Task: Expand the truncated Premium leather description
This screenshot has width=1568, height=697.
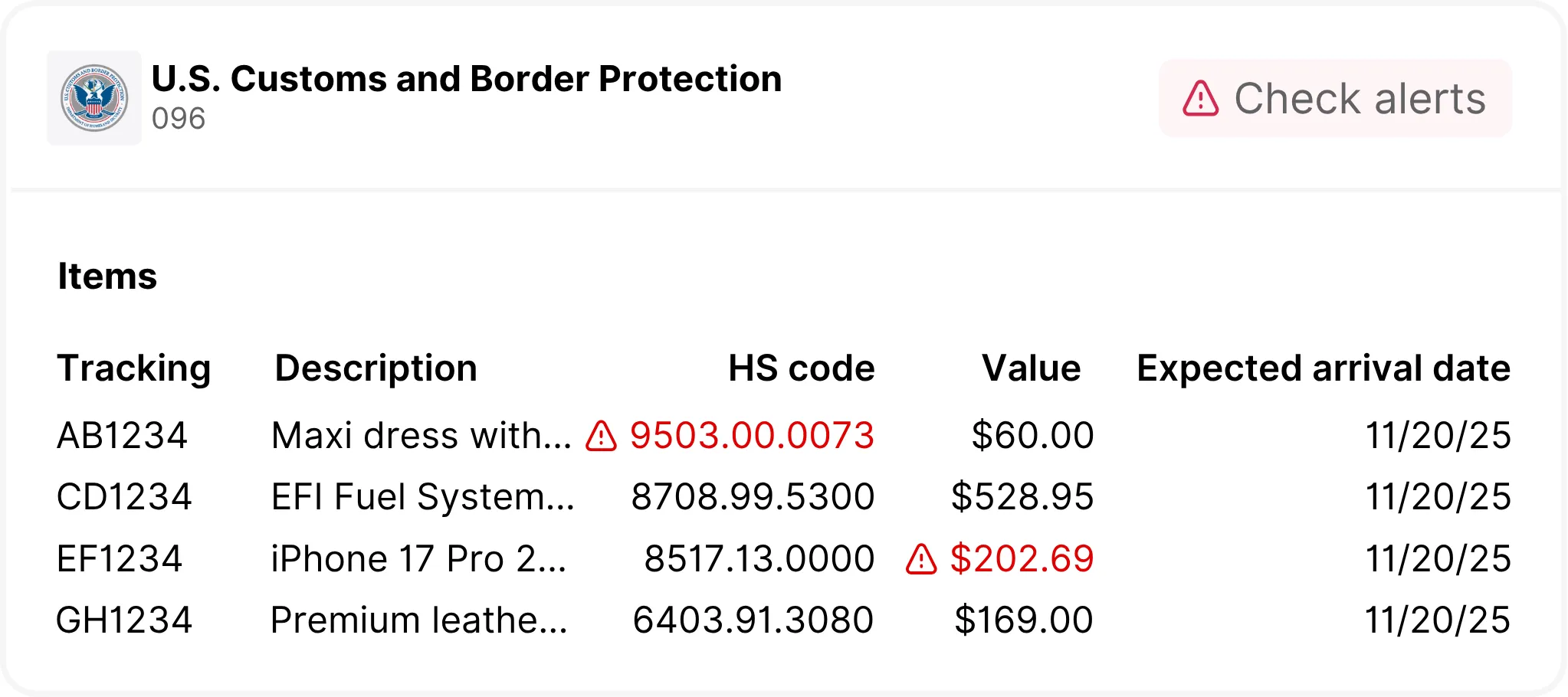Action: pos(419,620)
